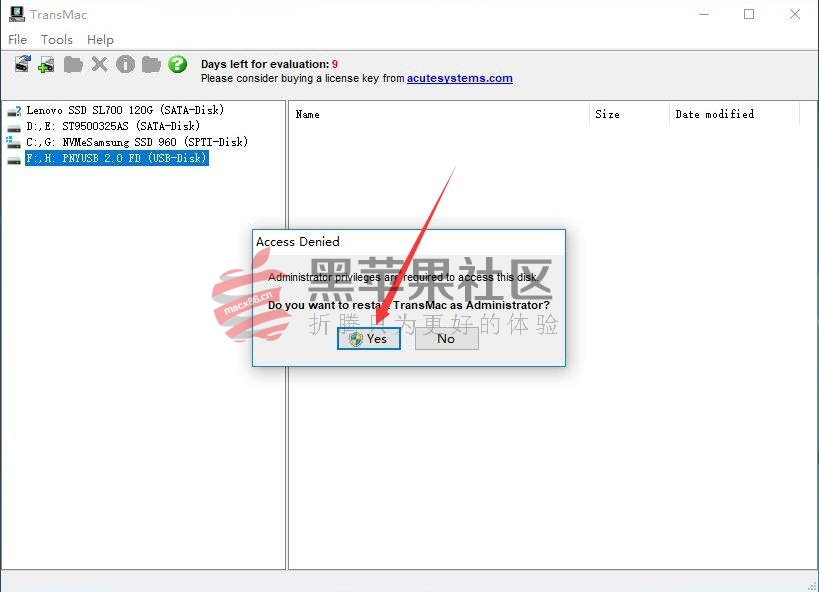This screenshot has height=592, width=819.
Task: Click the info toolbar icon
Action: [x=125, y=64]
